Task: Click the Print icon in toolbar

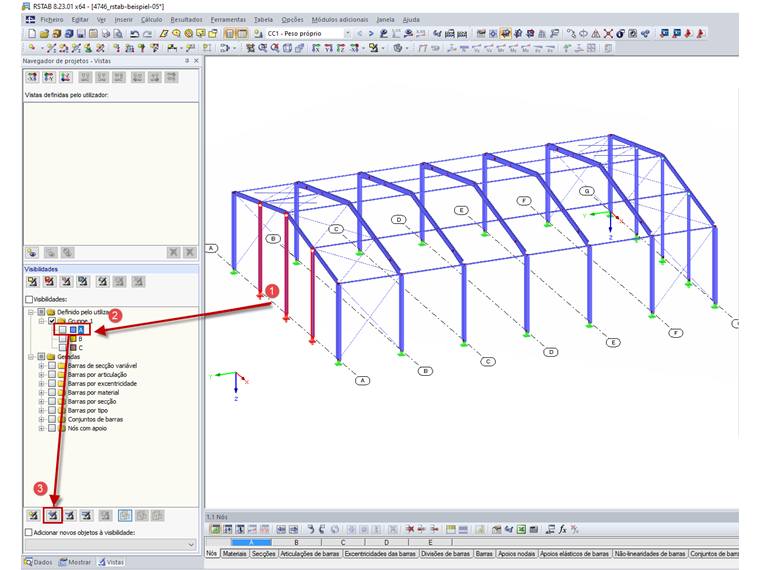Action: [x=105, y=33]
